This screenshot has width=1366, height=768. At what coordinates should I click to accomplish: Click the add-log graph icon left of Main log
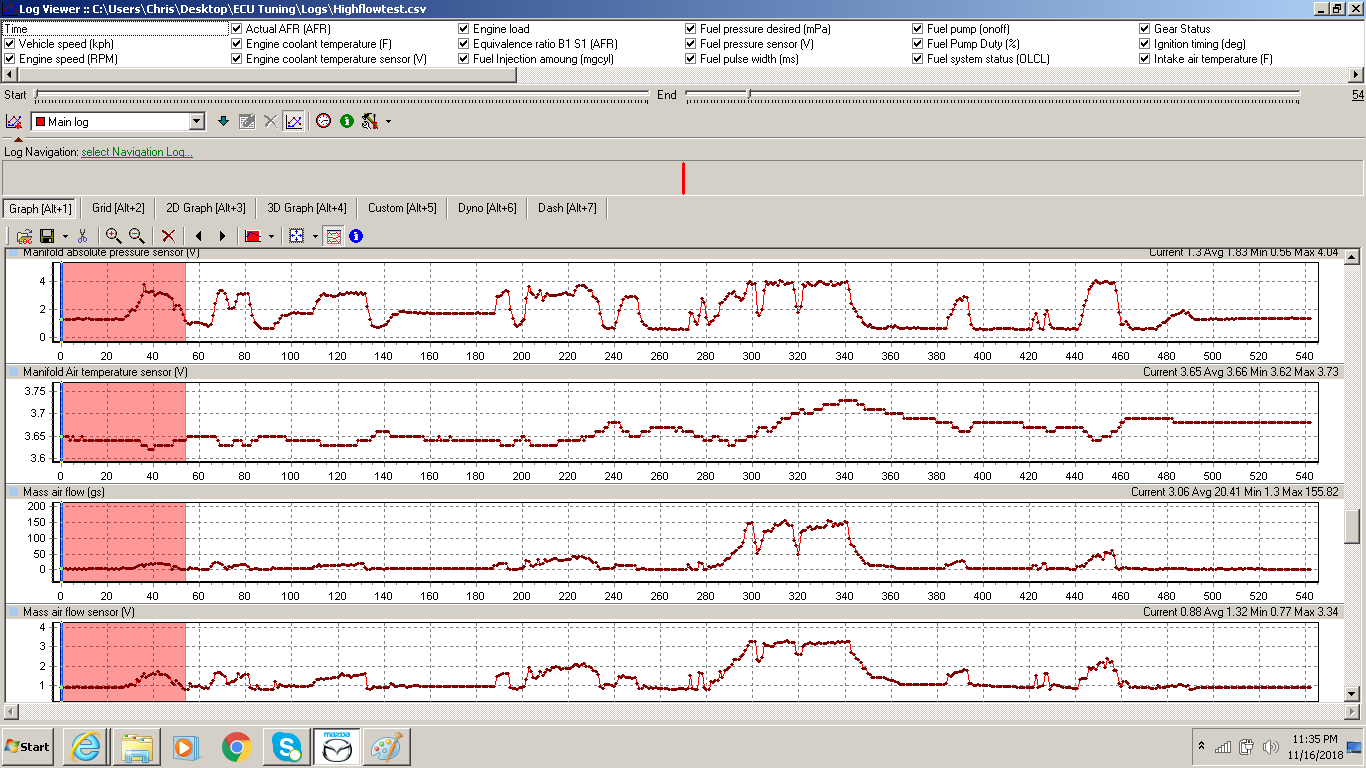click(14, 121)
